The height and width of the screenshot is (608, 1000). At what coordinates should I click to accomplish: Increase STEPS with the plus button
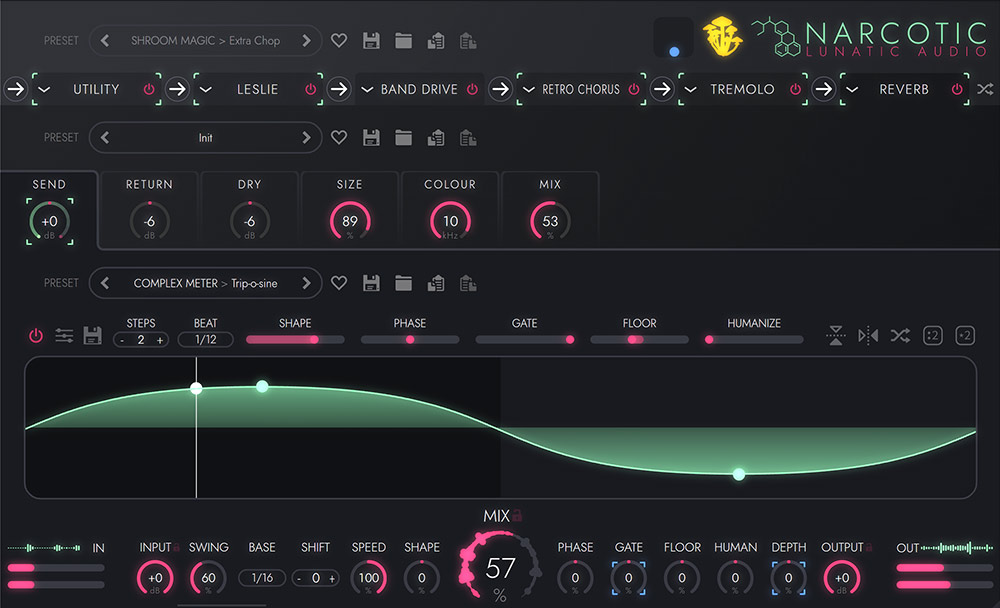tap(162, 339)
